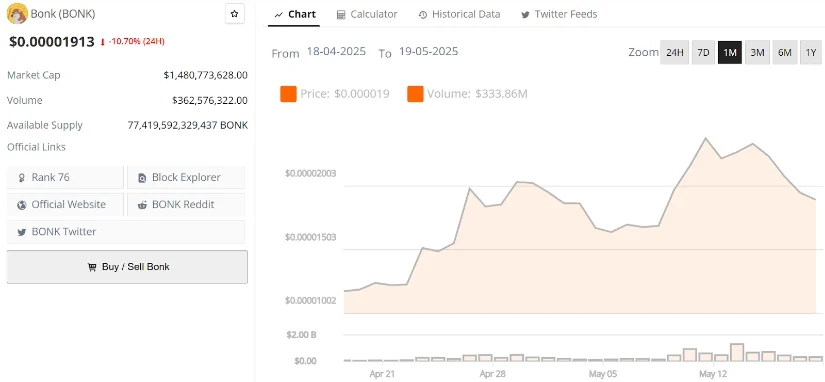
Task: Click the Reddit alien icon
Action: (142, 205)
